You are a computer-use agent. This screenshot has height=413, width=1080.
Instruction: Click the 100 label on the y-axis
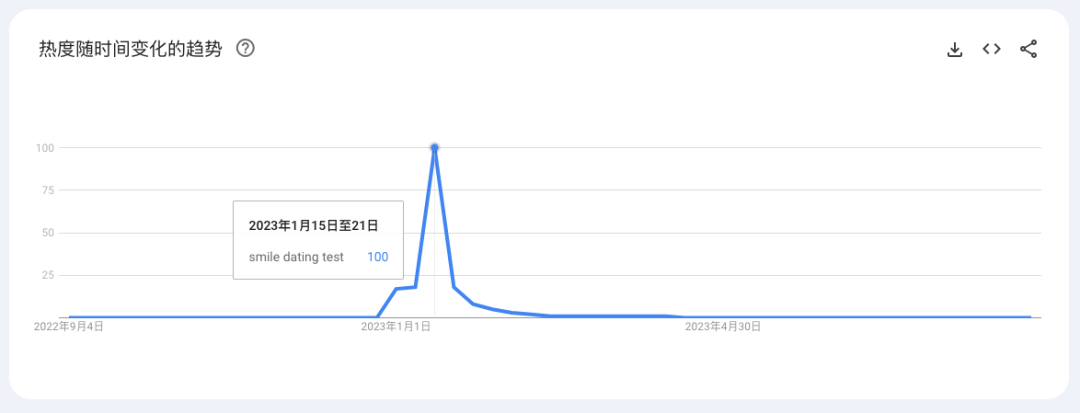tap(44, 148)
